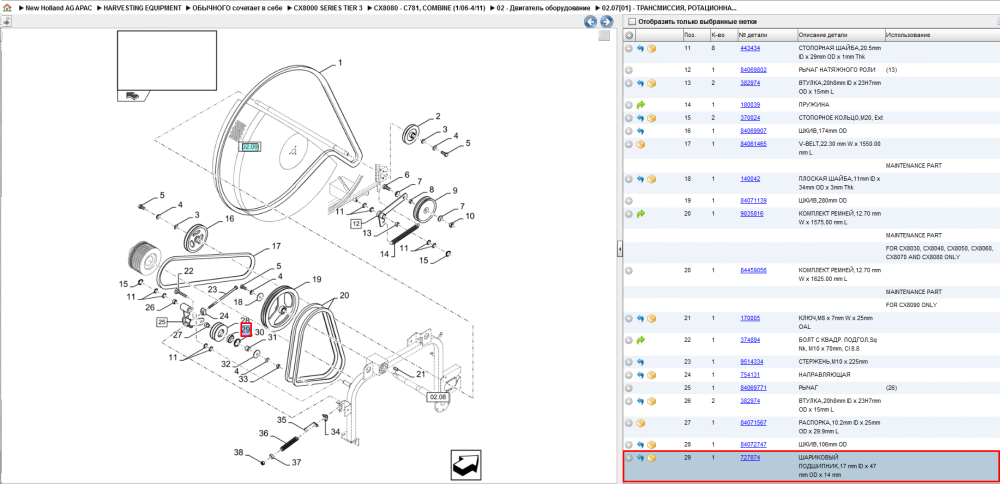Screen dimensions: 1000x484
Task: Click the gray add circle for position 12
Action: tap(629, 70)
